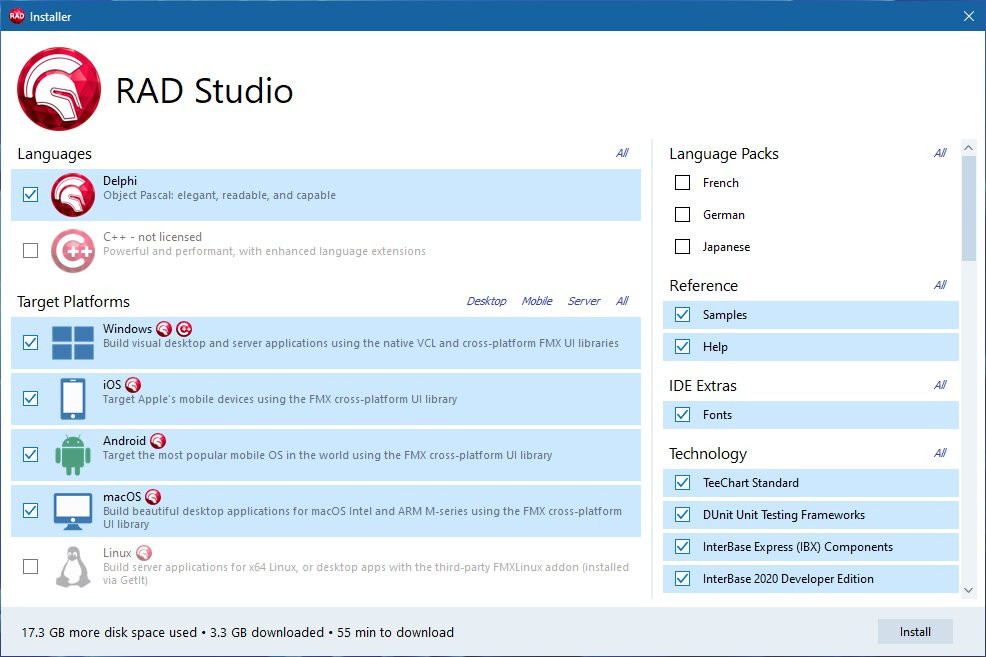Enable the Linux platform checkbox

coord(30,566)
